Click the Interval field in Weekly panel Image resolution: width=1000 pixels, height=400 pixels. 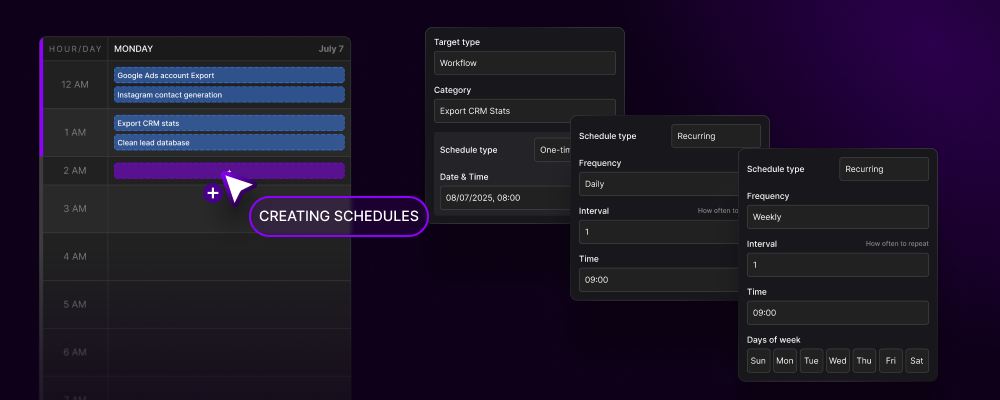pyautogui.click(x=838, y=265)
